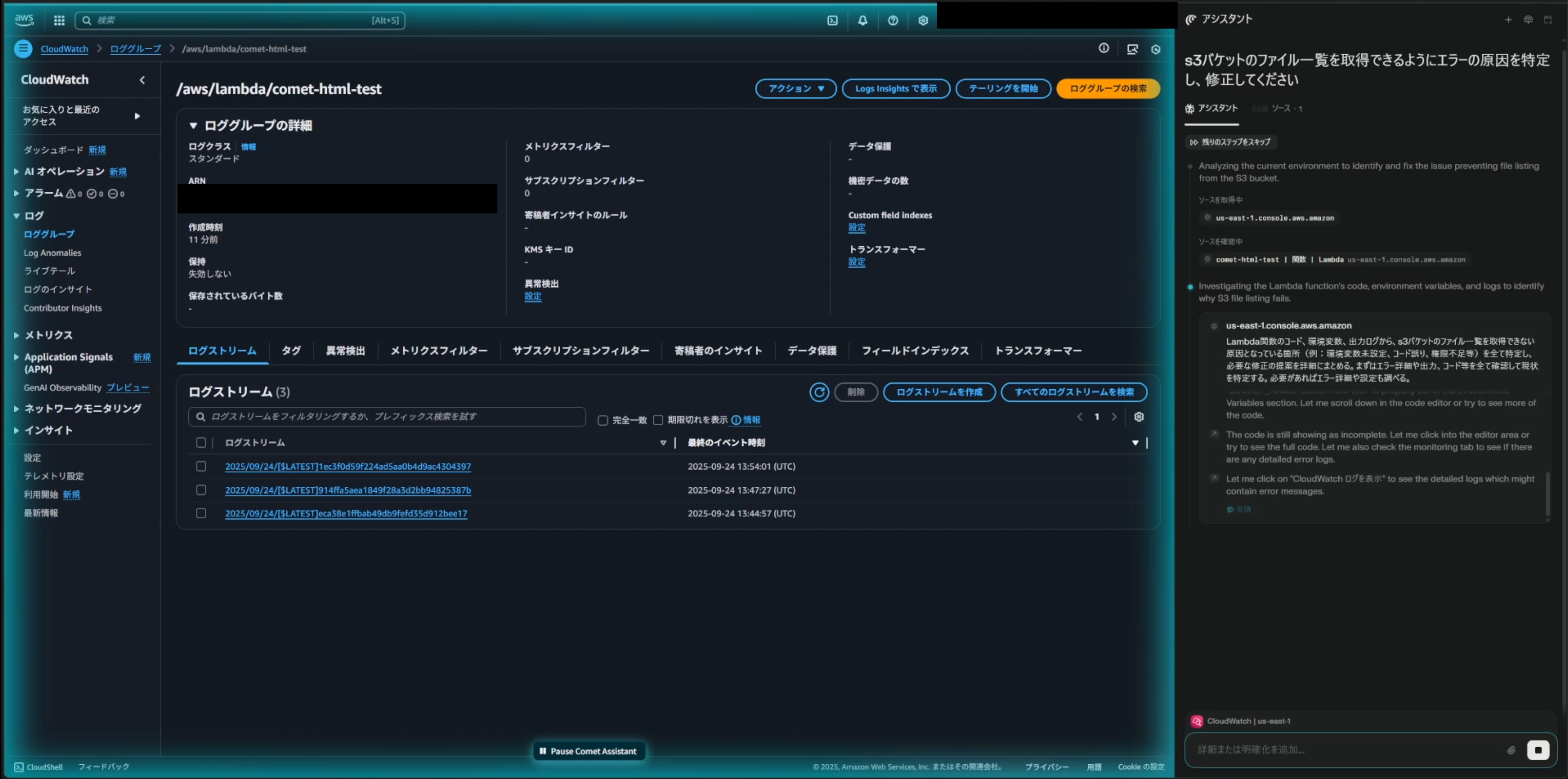This screenshot has height=779, width=1568.
Task: Stop the assistant with the stop button
Action: (1538, 750)
